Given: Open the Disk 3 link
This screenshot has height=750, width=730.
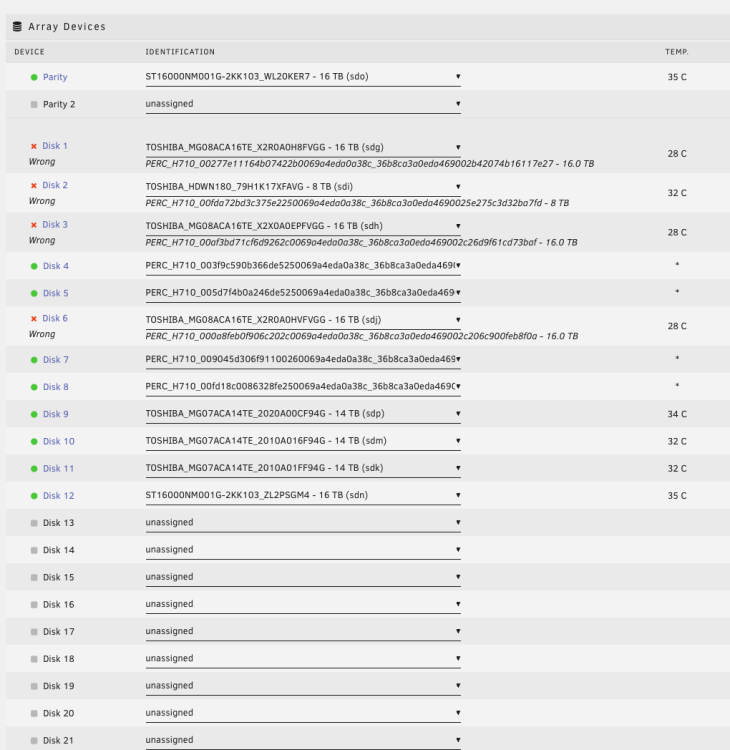Looking at the screenshot, I should pos(55,224).
